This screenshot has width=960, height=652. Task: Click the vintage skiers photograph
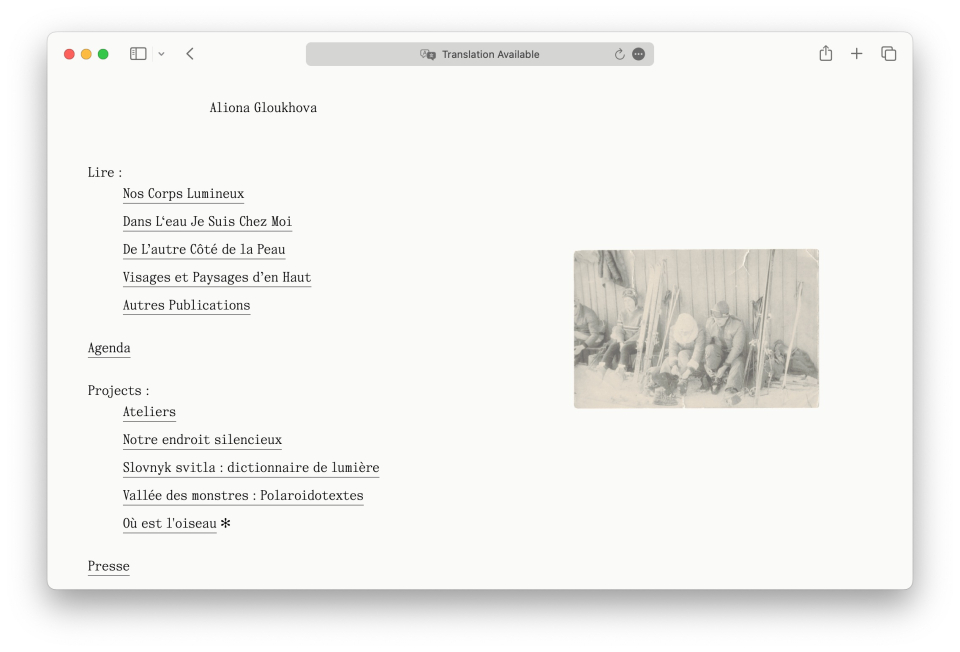pyautogui.click(x=696, y=329)
